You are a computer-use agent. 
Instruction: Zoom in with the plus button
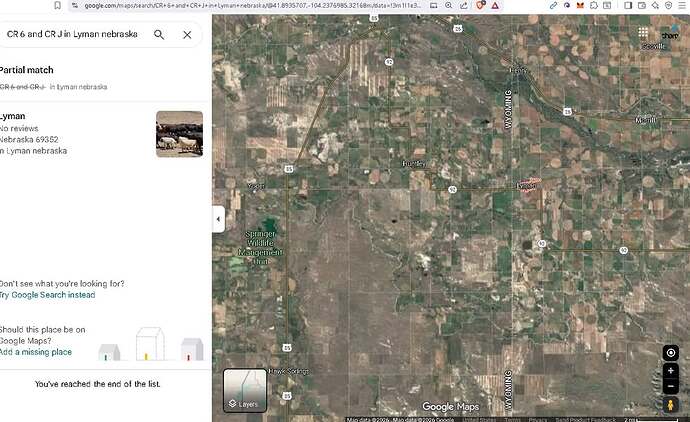(670, 371)
